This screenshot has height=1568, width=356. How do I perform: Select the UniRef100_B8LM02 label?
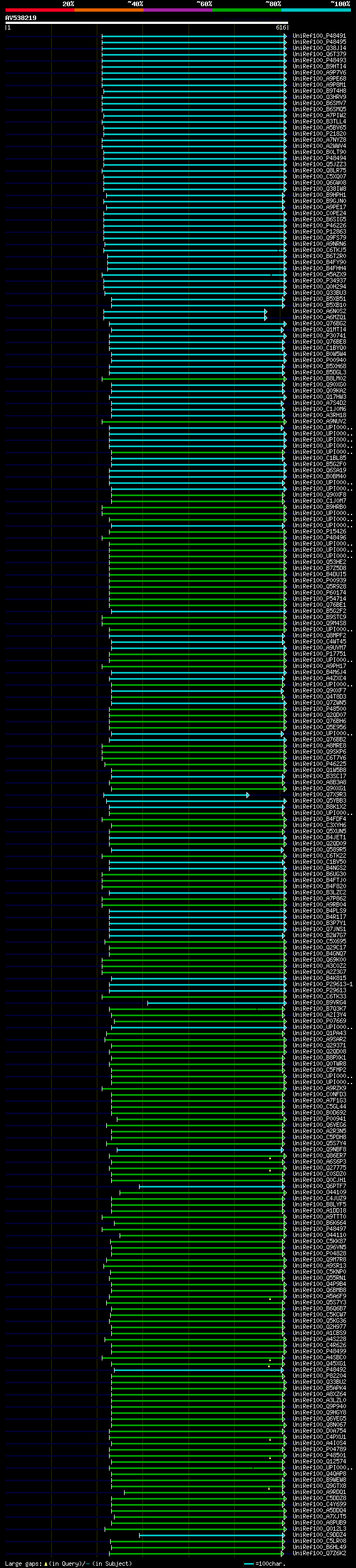(319, 379)
